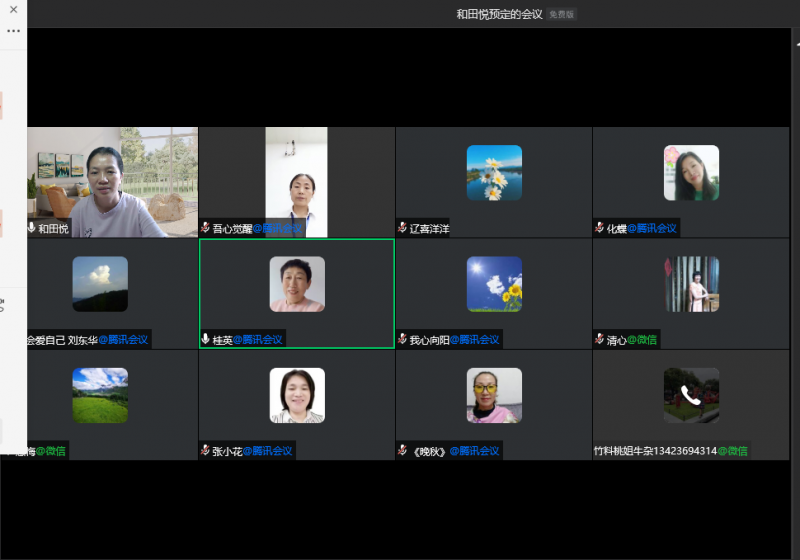Click the meeting title 和田悦预定的会议
800x560 pixels.
(x=499, y=14)
